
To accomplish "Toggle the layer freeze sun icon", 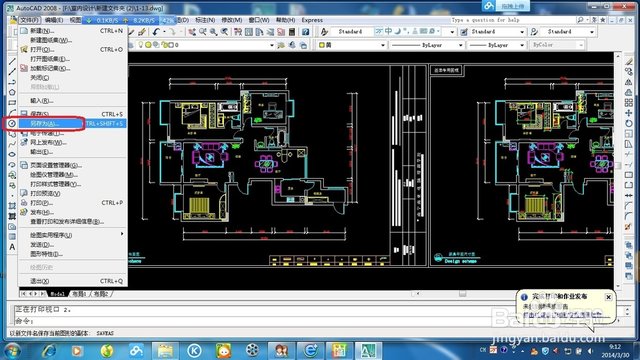I will point(148,45).
